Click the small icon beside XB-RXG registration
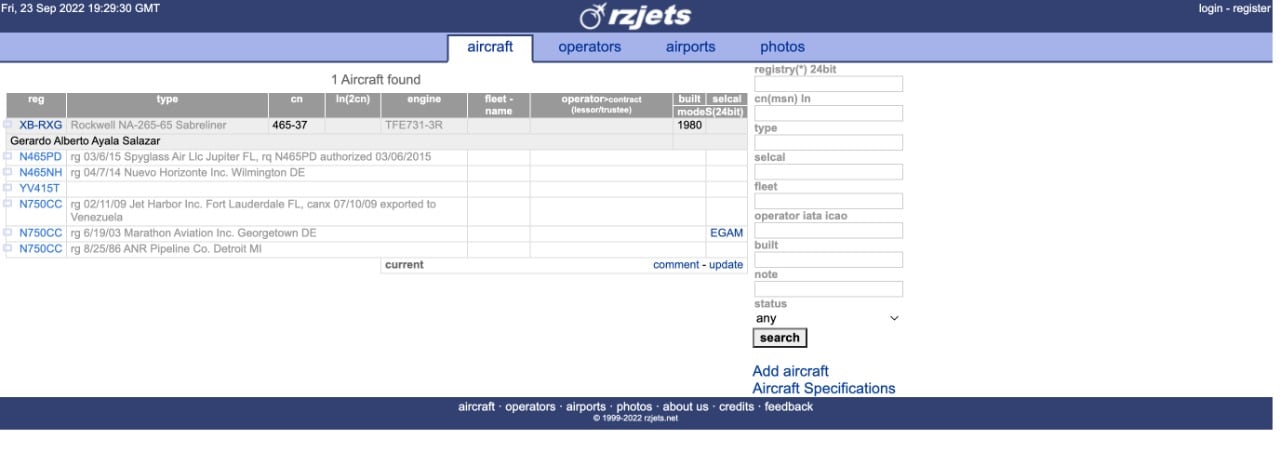The width and height of the screenshot is (1280, 465). 8,125
